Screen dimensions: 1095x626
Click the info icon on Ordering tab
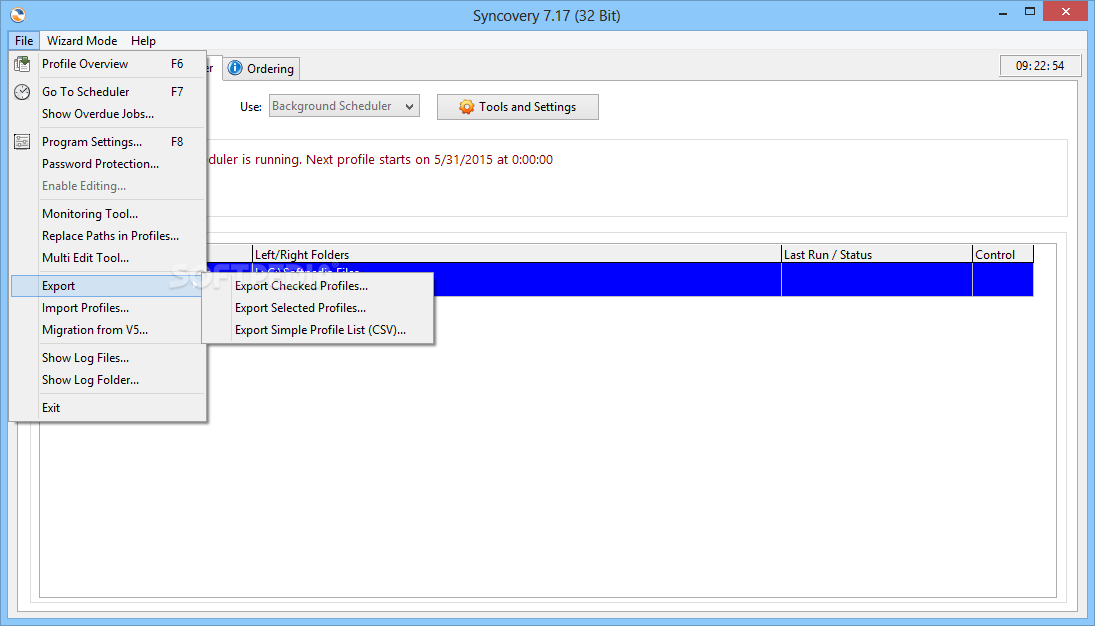(235, 68)
